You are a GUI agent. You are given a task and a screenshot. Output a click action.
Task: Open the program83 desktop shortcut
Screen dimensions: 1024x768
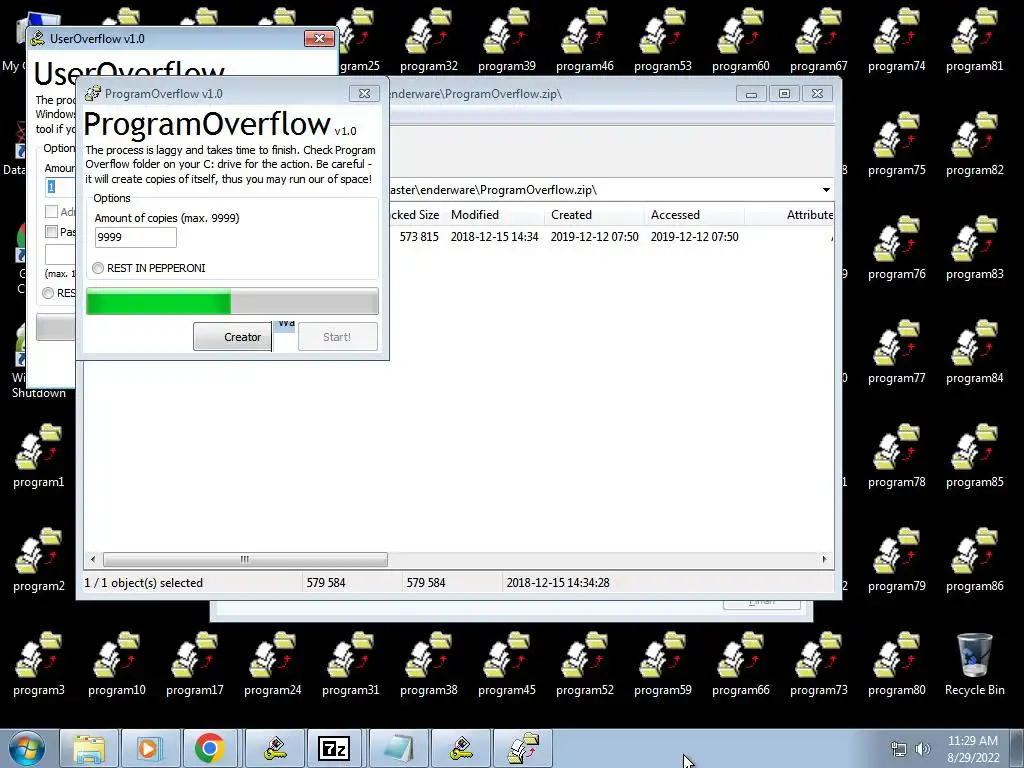coord(974,248)
